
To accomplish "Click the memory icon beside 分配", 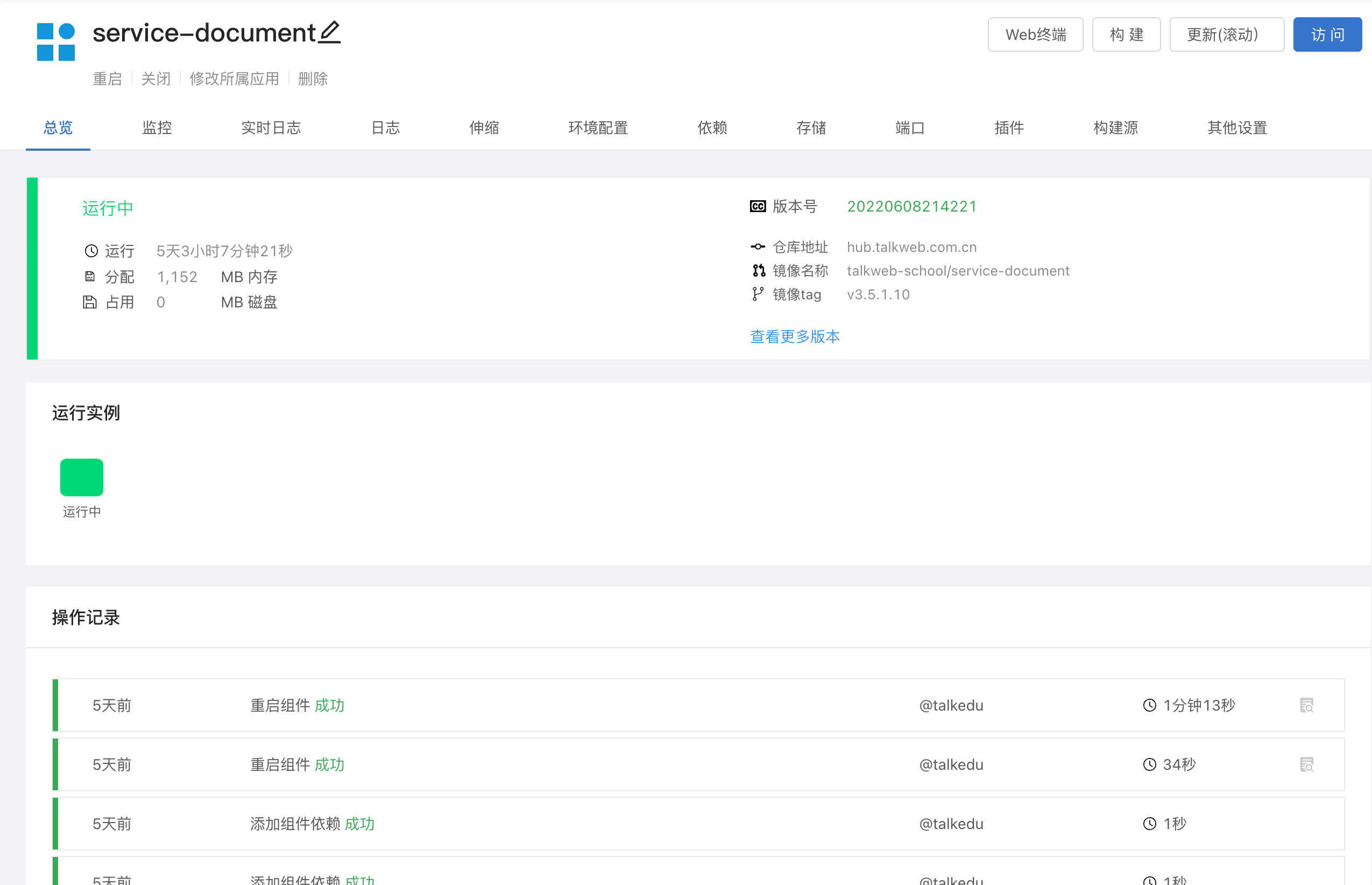I will click(90, 276).
